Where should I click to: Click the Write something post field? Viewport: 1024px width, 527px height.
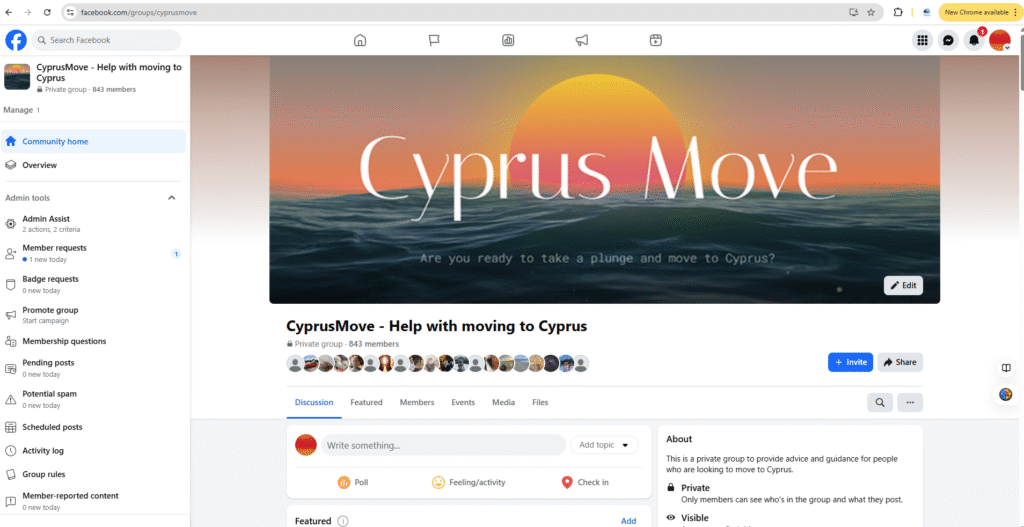pyautogui.click(x=443, y=445)
